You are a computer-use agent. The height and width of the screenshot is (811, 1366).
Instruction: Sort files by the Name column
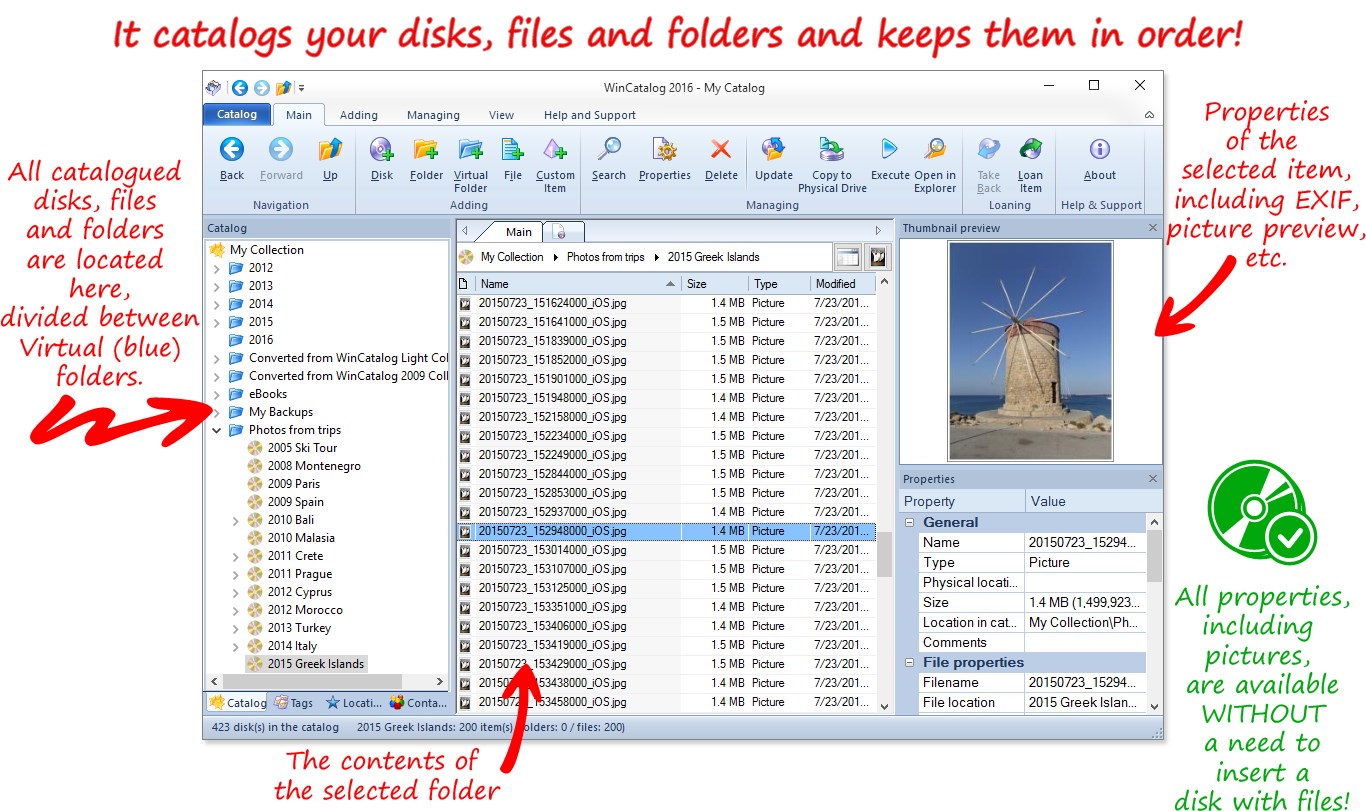(579, 284)
